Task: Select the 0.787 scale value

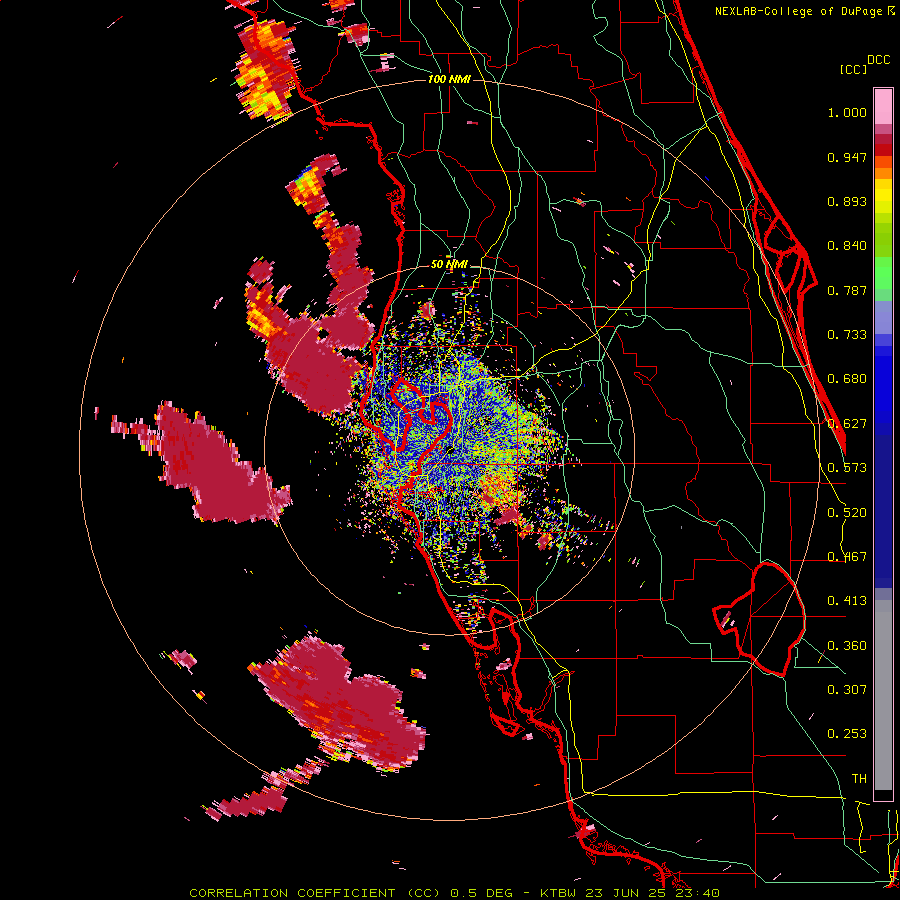Action: [847, 290]
